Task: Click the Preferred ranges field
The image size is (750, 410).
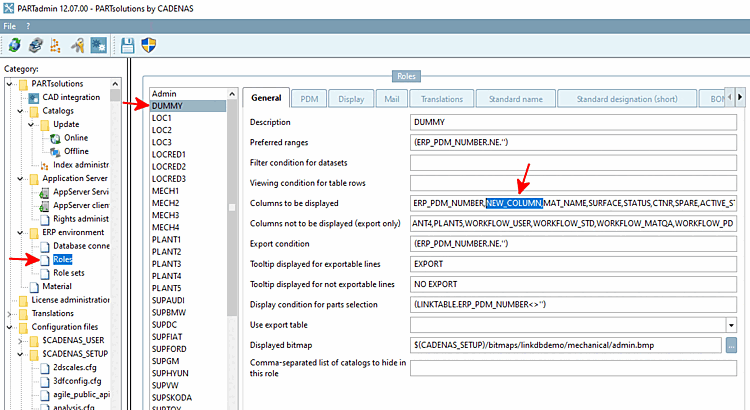Action: click(573, 143)
